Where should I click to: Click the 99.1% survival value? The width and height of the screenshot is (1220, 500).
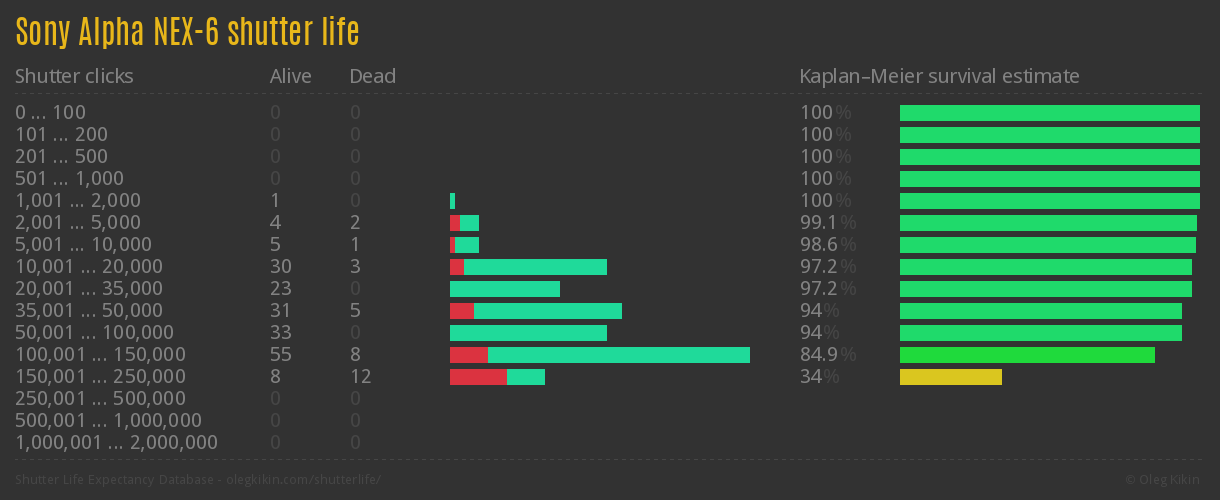[x=820, y=223]
